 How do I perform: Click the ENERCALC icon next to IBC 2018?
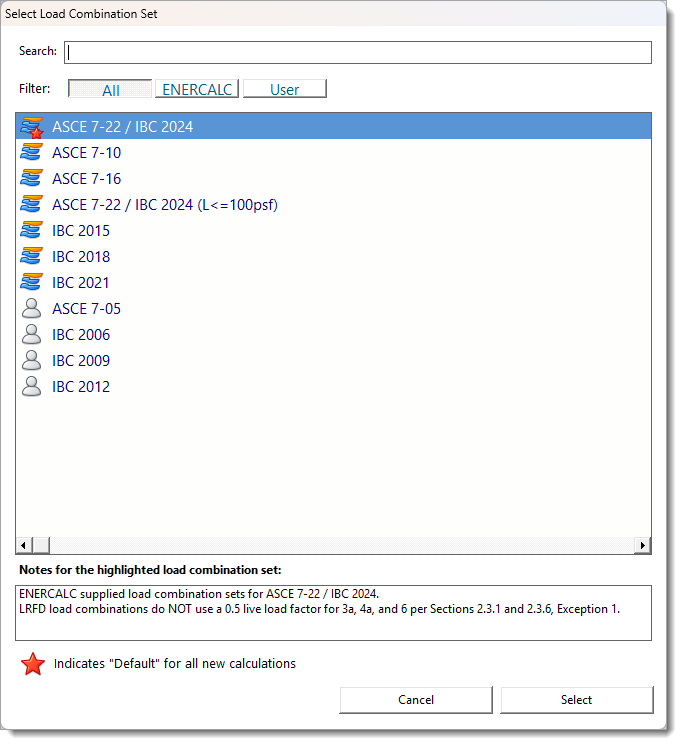click(32, 257)
